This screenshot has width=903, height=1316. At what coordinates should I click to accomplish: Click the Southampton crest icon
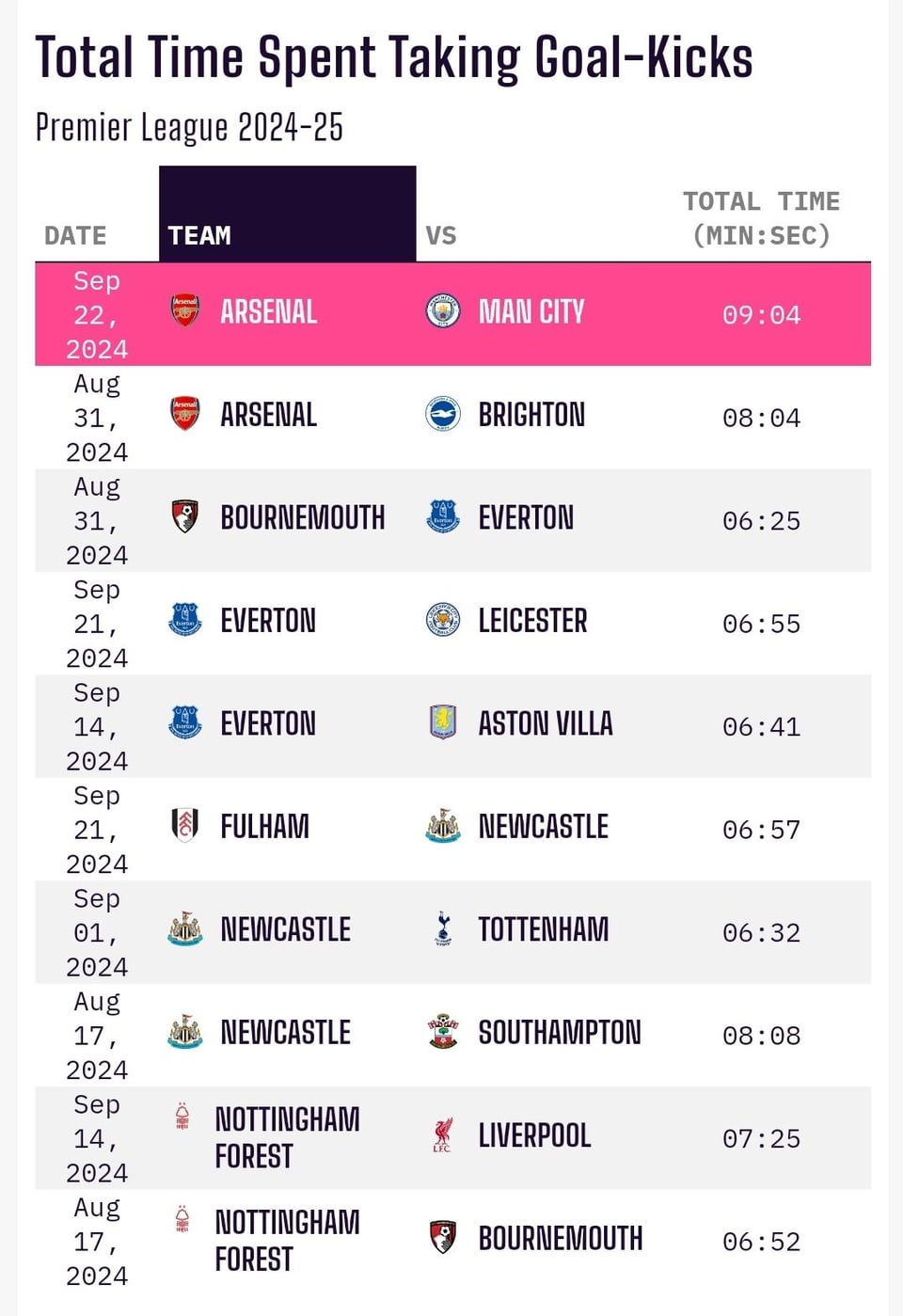tap(442, 1031)
